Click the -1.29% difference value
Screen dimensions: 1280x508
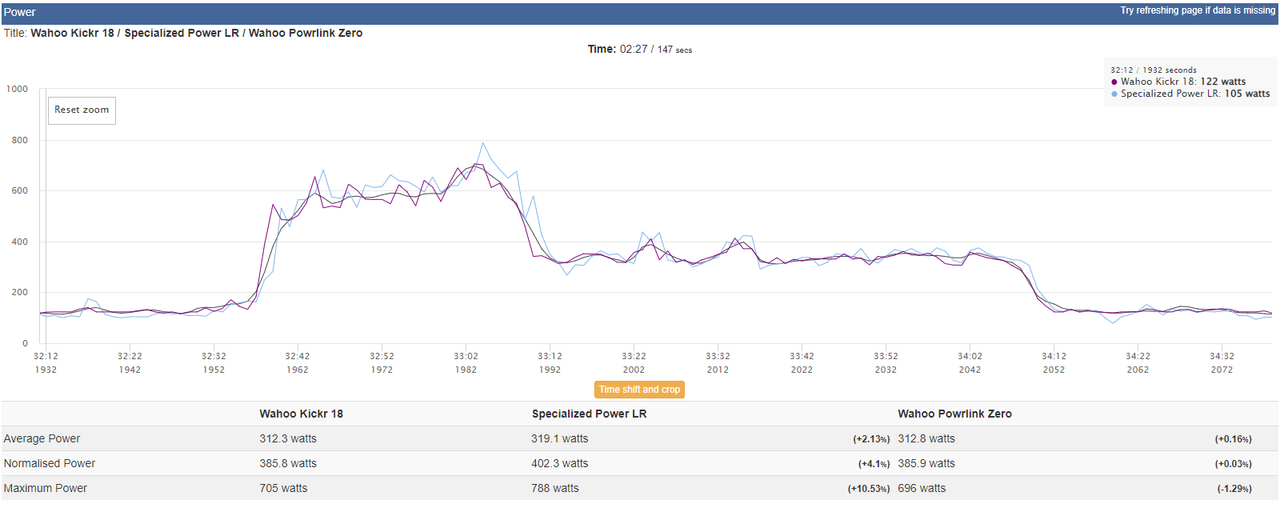pos(1235,489)
